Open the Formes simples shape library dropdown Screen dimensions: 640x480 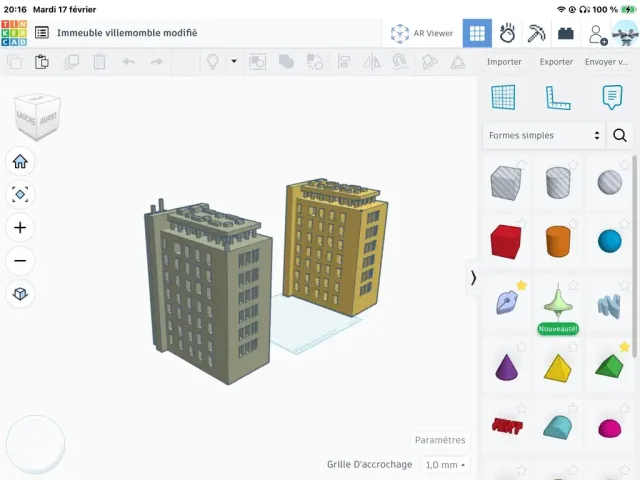pos(544,135)
